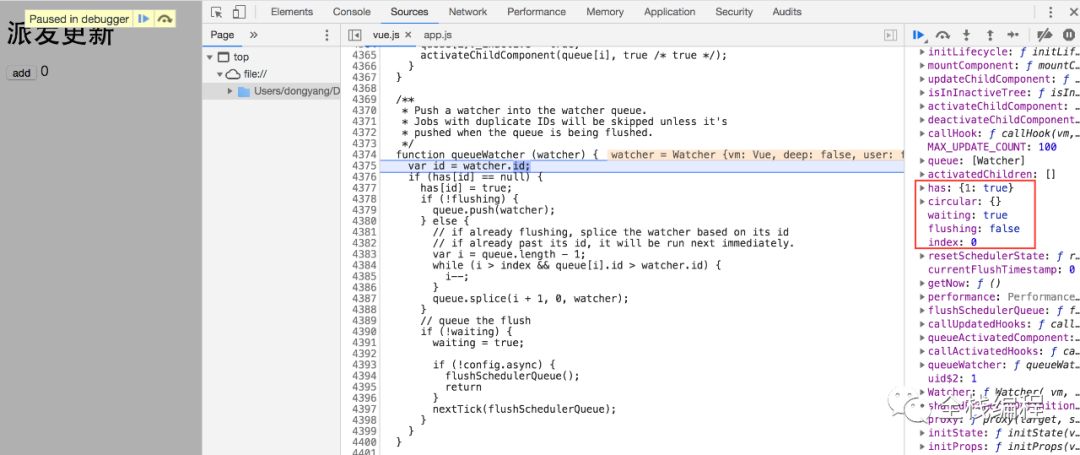The height and width of the screenshot is (455, 1080).
Task: Switch to the Elements tab
Action: 291,12
